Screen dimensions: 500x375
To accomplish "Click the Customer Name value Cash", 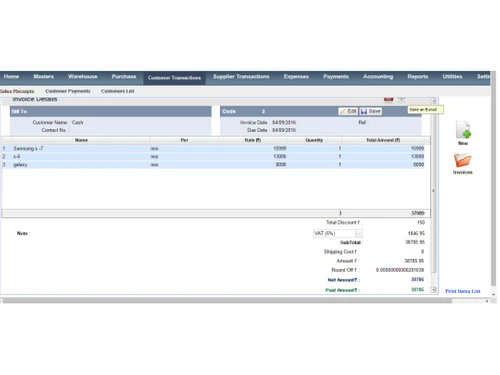I will [x=77, y=123].
